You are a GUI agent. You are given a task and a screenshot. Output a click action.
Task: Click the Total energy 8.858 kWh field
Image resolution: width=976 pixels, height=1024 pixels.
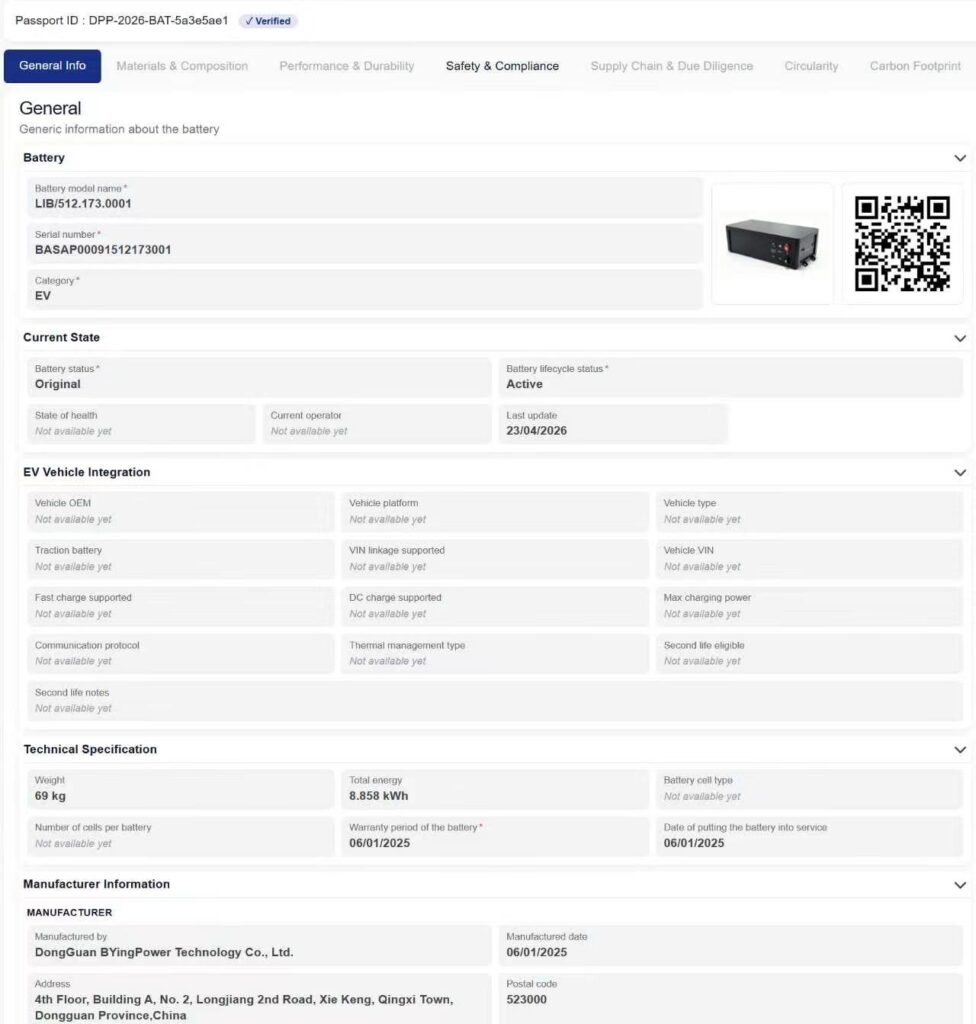click(495, 789)
